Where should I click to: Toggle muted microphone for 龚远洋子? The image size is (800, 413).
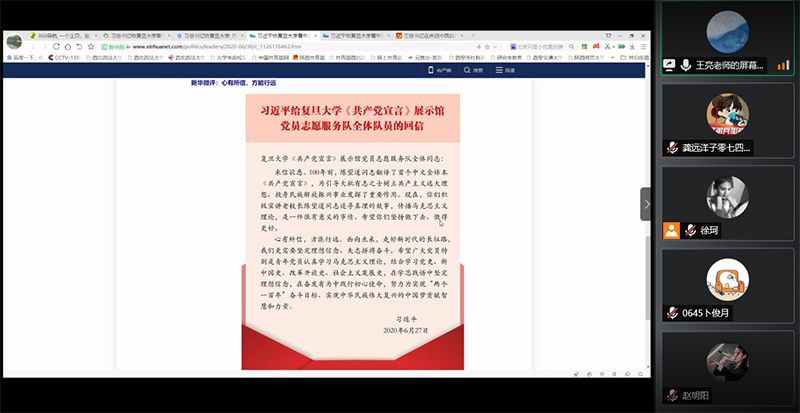(672, 147)
